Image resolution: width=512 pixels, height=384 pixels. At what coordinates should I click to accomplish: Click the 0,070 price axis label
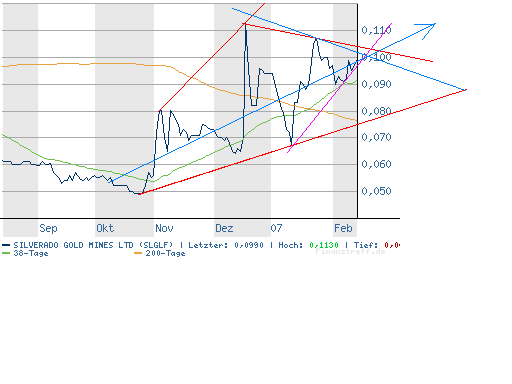point(376,137)
